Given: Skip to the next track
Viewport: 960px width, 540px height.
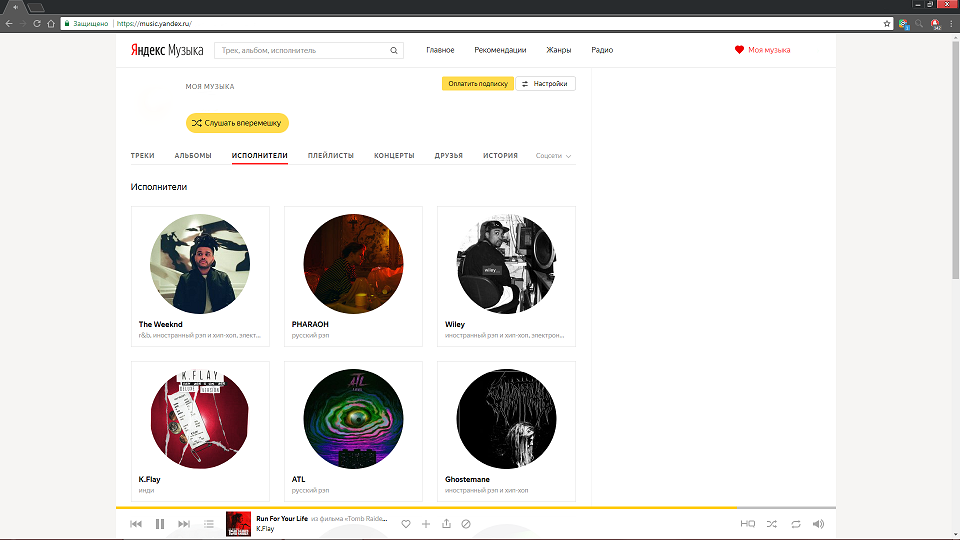Looking at the screenshot, I should (184, 524).
